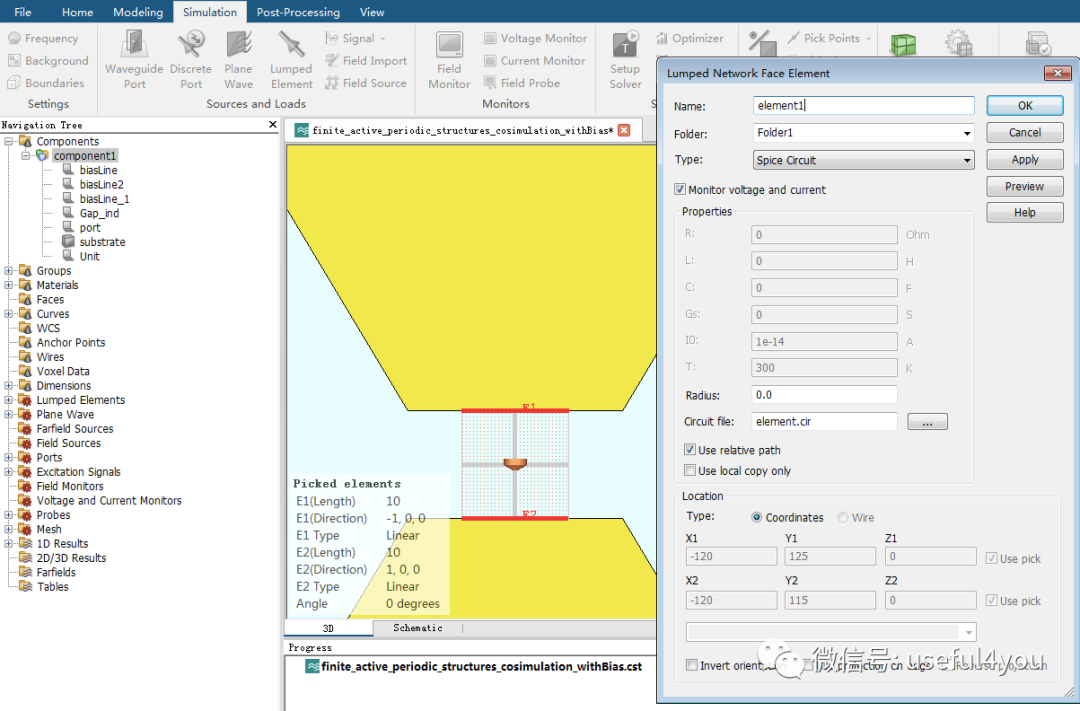
Task: Open the Folder dropdown
Action: point(967,133)
